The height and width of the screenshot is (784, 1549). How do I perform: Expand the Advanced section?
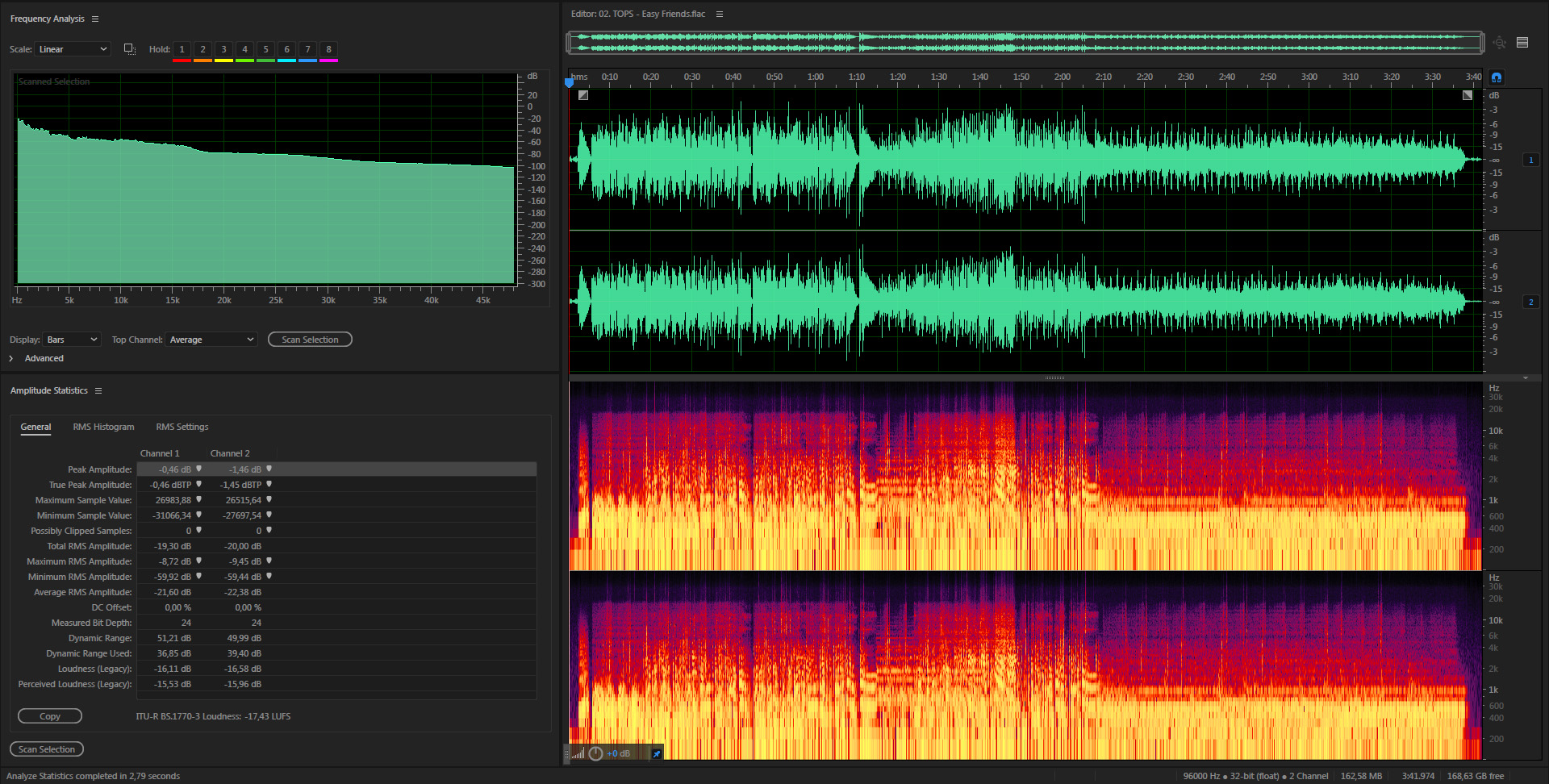pos(11,358)
